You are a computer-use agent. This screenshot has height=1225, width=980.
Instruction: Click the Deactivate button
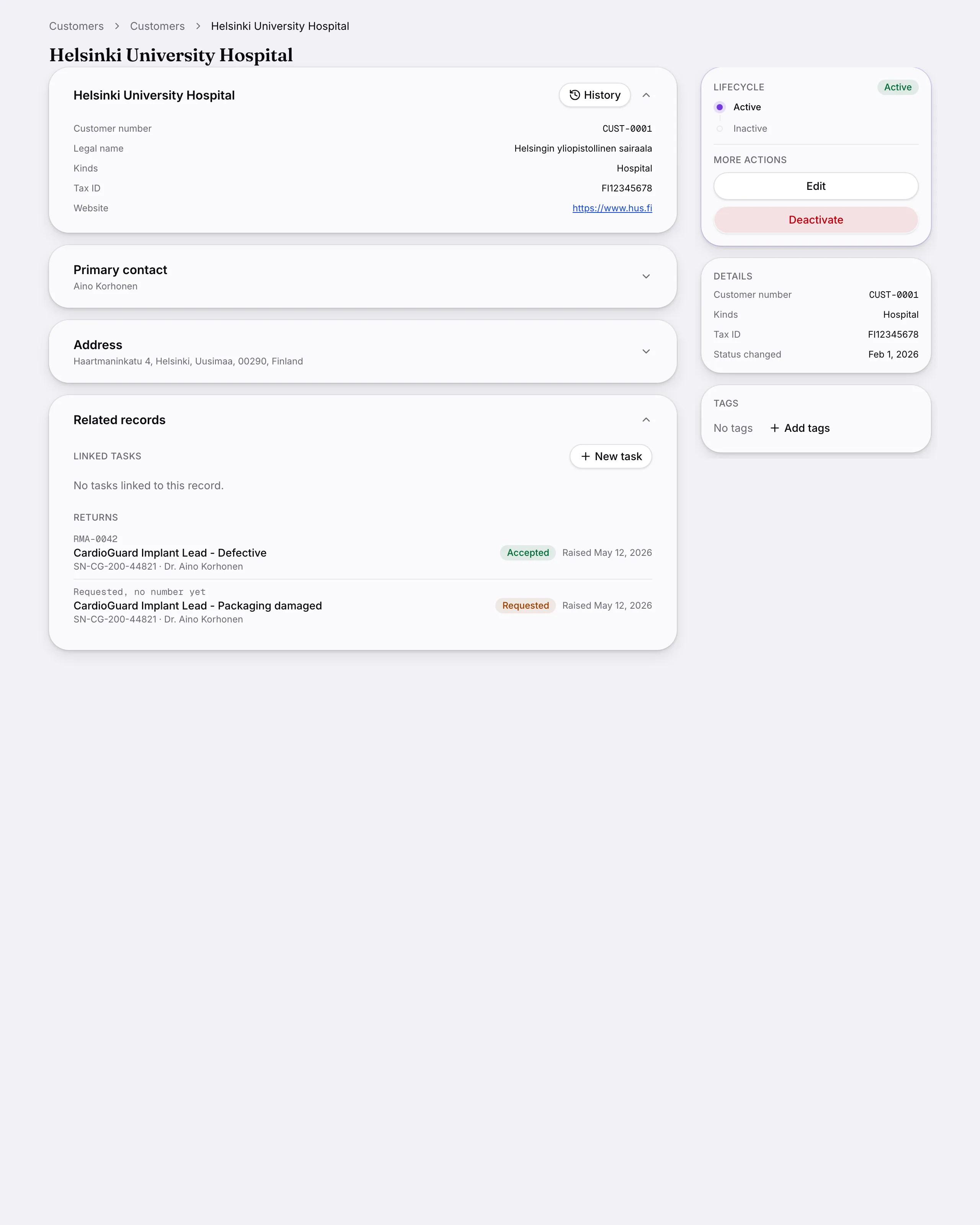pyautogui.click(x=816, y=220)
